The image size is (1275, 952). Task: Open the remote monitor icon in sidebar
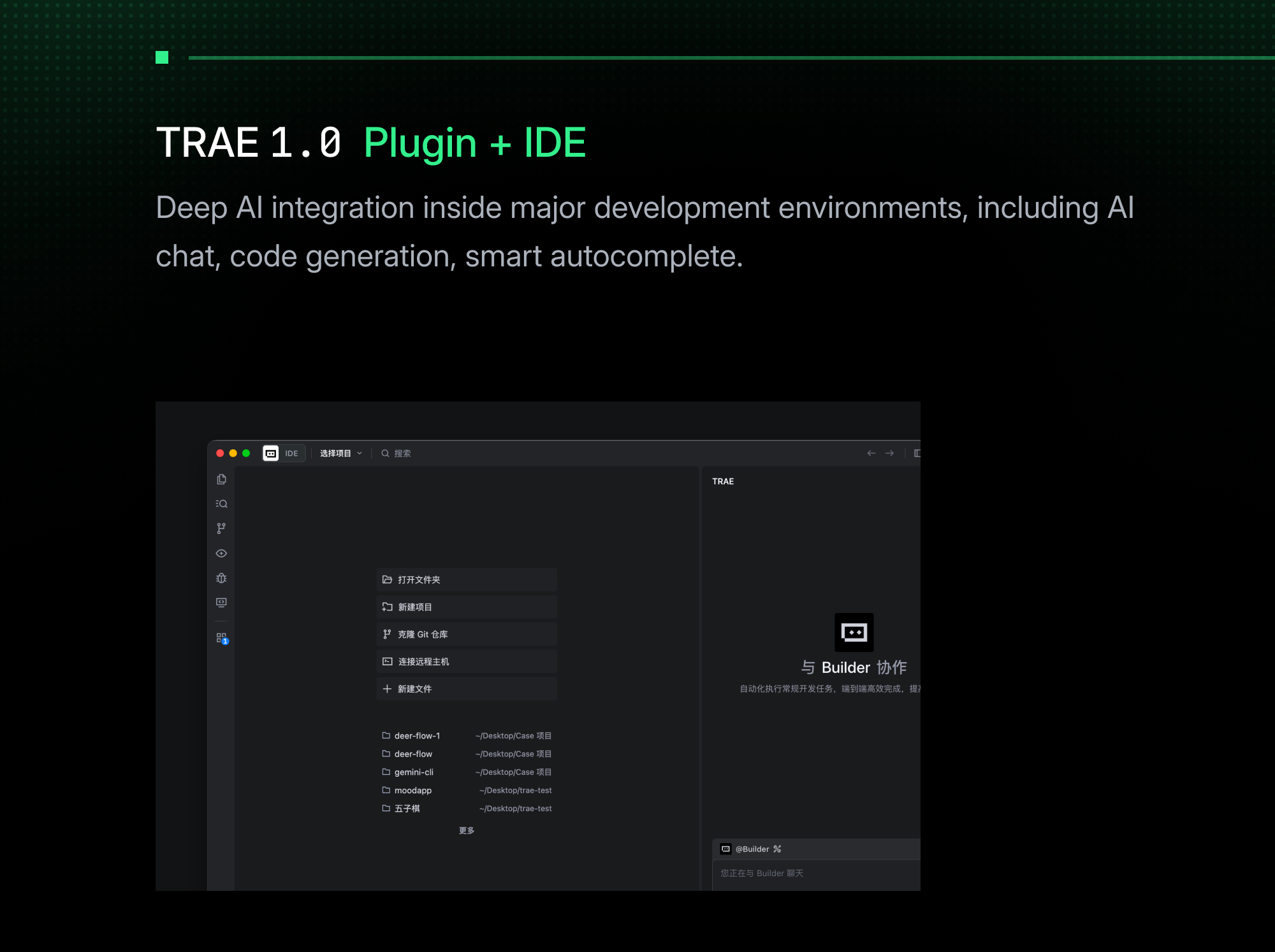pyautogui.click(x=221, y=602)
